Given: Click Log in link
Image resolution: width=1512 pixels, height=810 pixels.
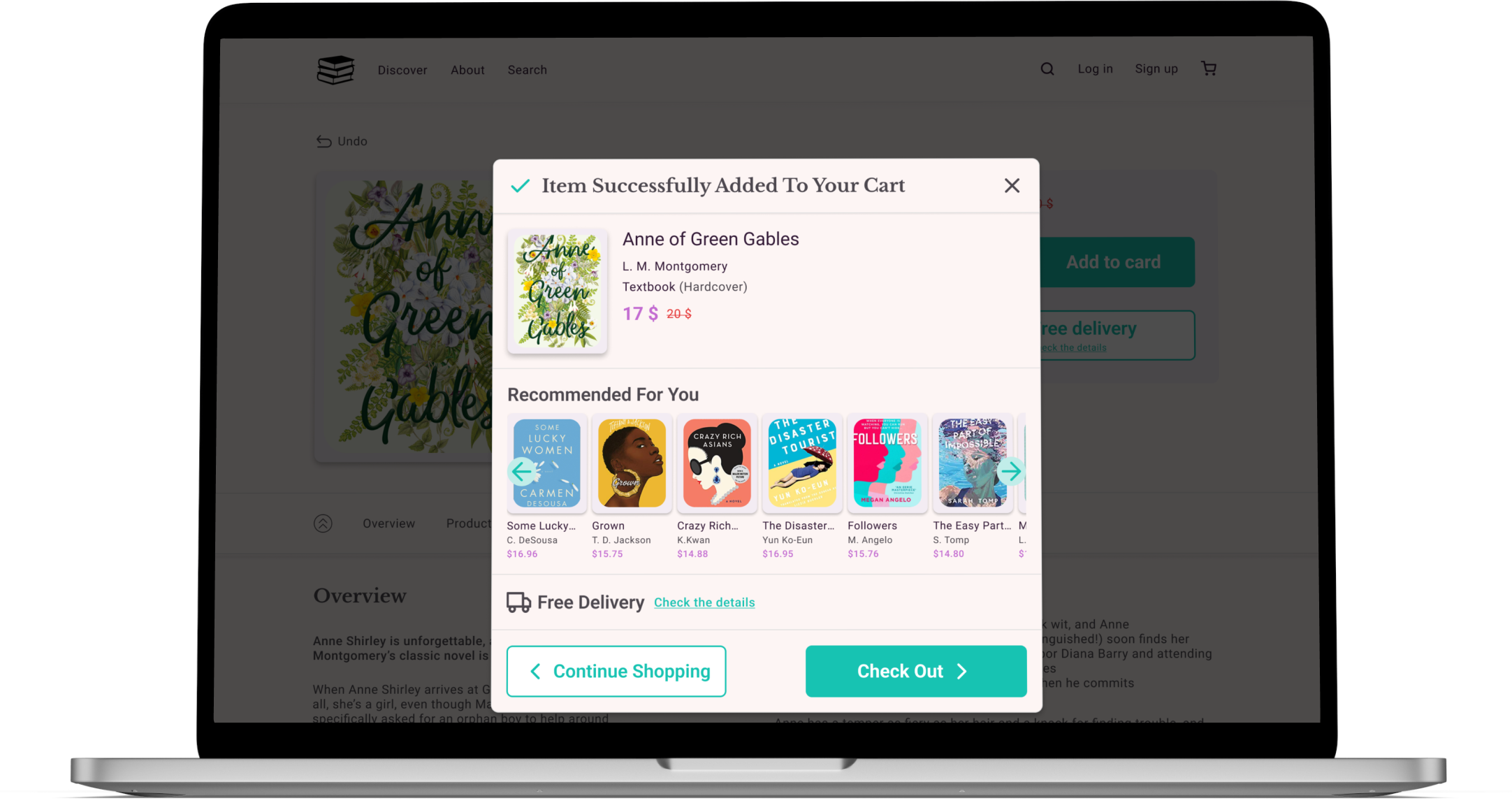Looking at the screenshot, I should (x=1095, y=68).
